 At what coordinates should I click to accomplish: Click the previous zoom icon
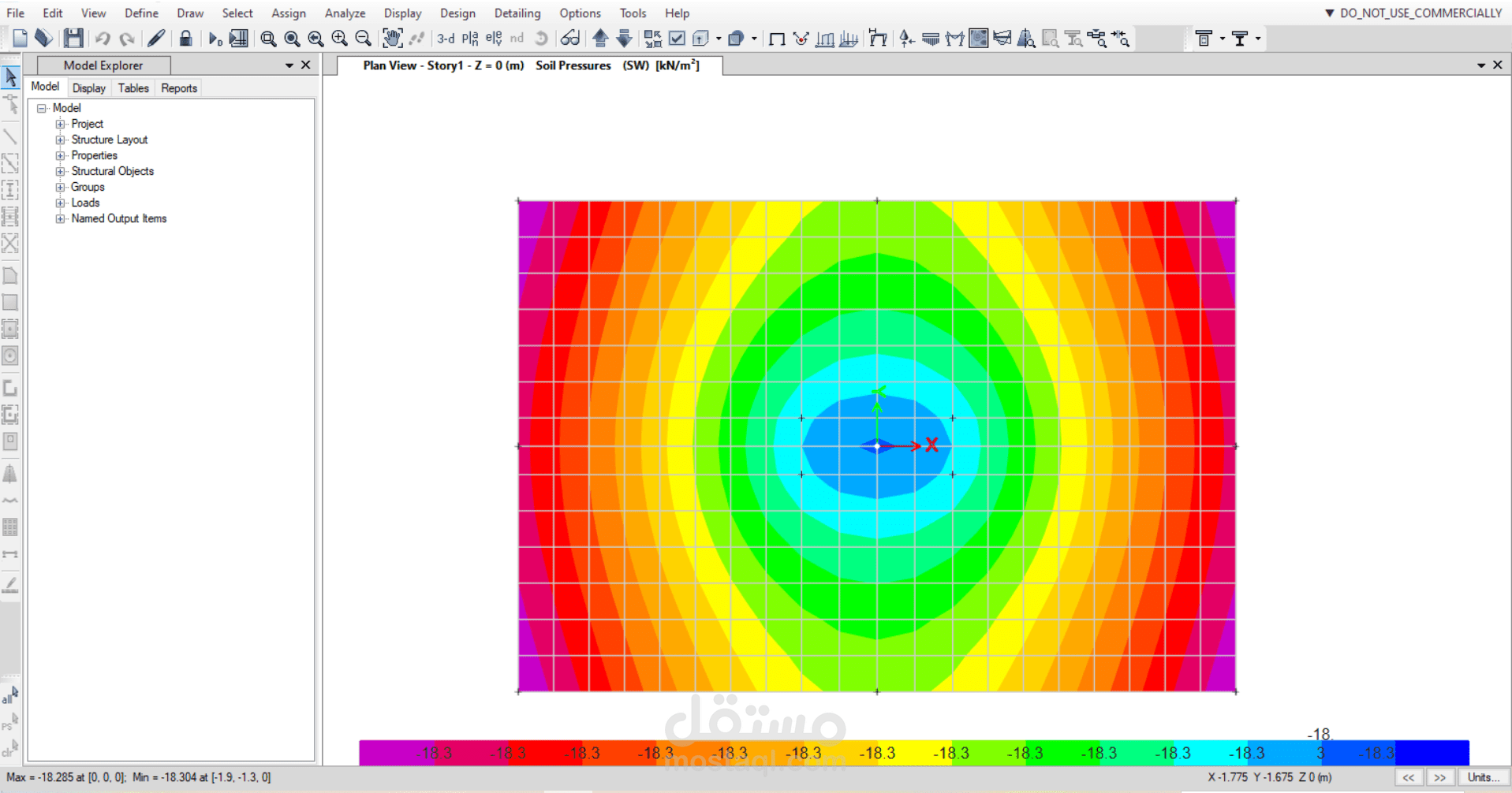tap(315, 39)
